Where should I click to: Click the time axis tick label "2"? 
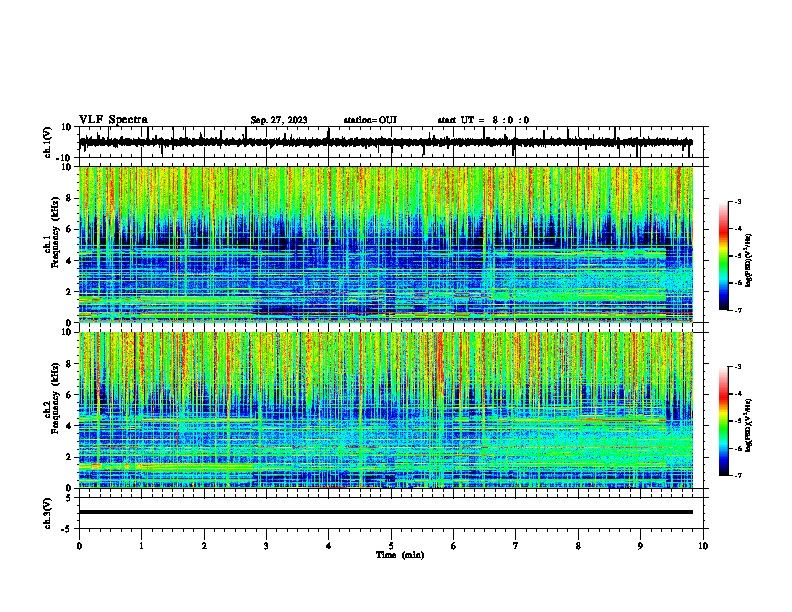tap(204, 546)
